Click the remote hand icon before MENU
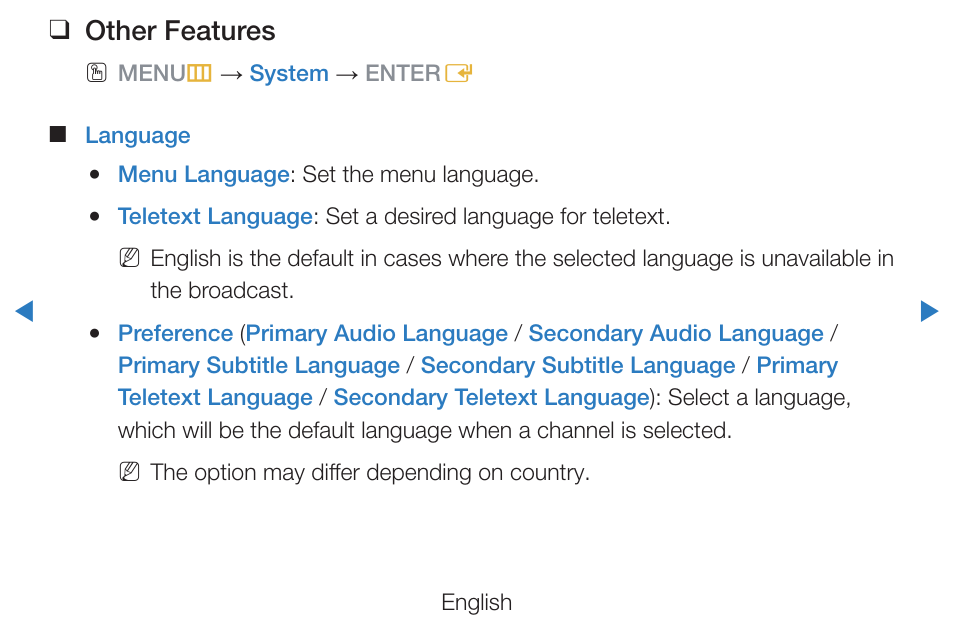Screen dimensions: 954x624 click(96, 73)
